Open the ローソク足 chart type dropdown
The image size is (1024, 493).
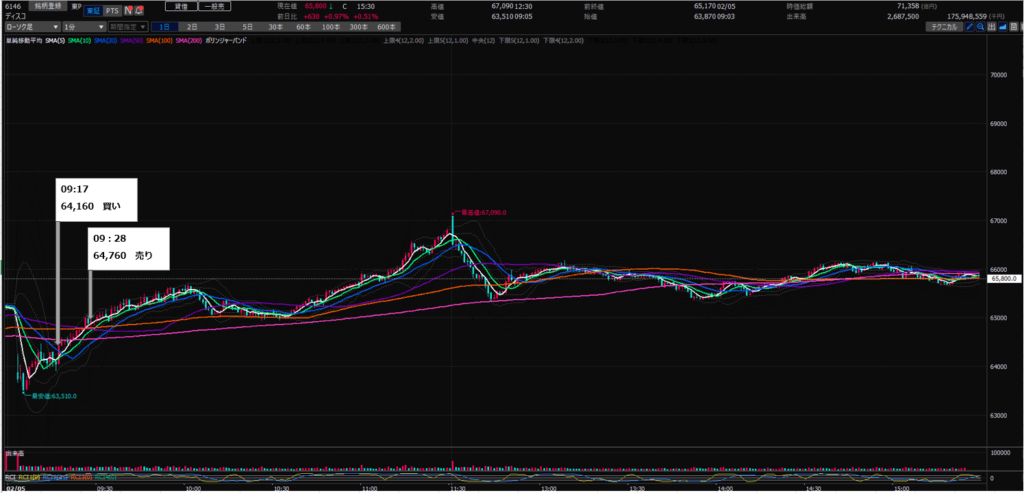[29, 27]
